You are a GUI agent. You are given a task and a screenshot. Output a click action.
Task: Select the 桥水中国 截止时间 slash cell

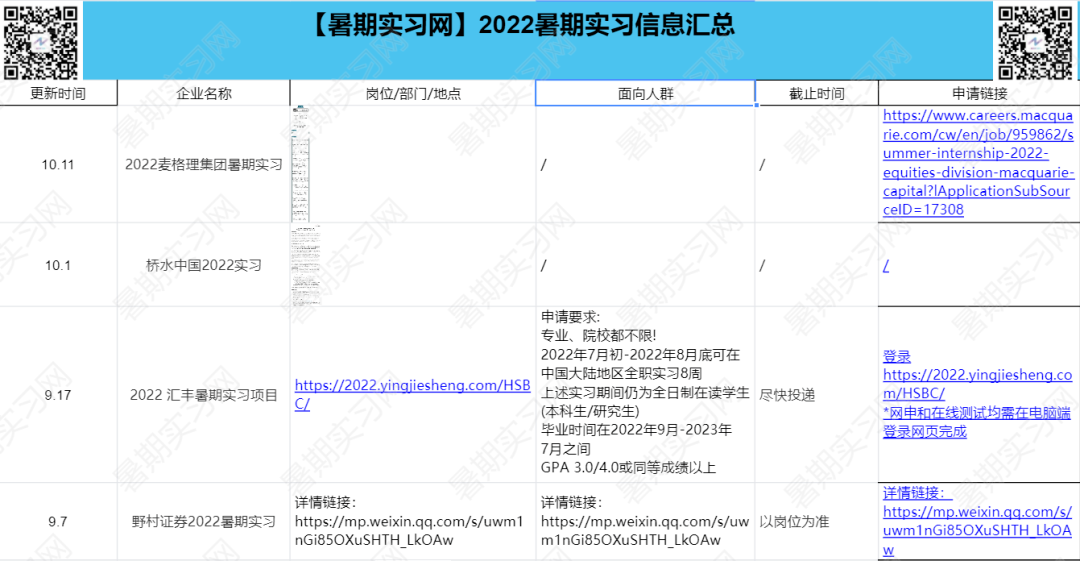point(817,265)
